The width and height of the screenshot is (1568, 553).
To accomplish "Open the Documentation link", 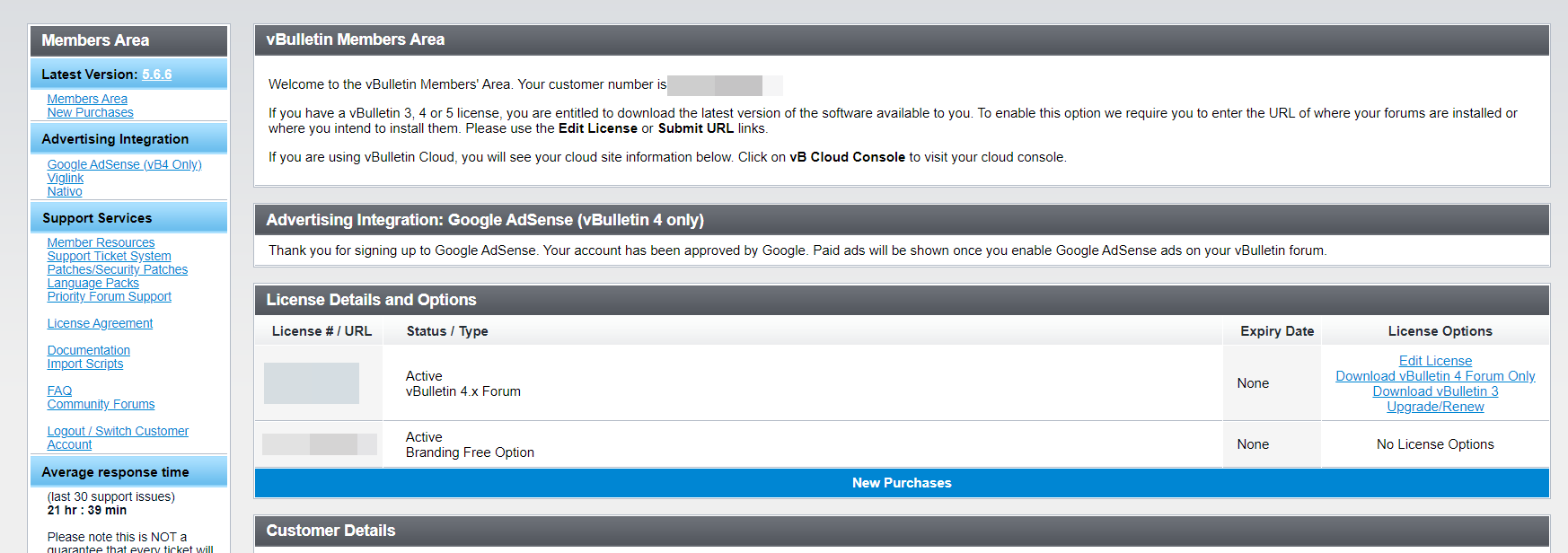I will coord(89,350).
